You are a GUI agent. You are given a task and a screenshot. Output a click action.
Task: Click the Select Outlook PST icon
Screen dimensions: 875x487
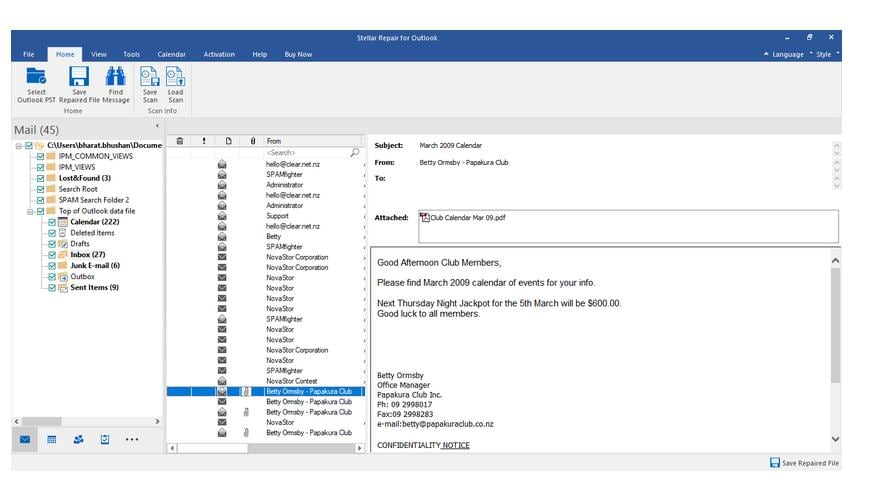coord(36,76)
